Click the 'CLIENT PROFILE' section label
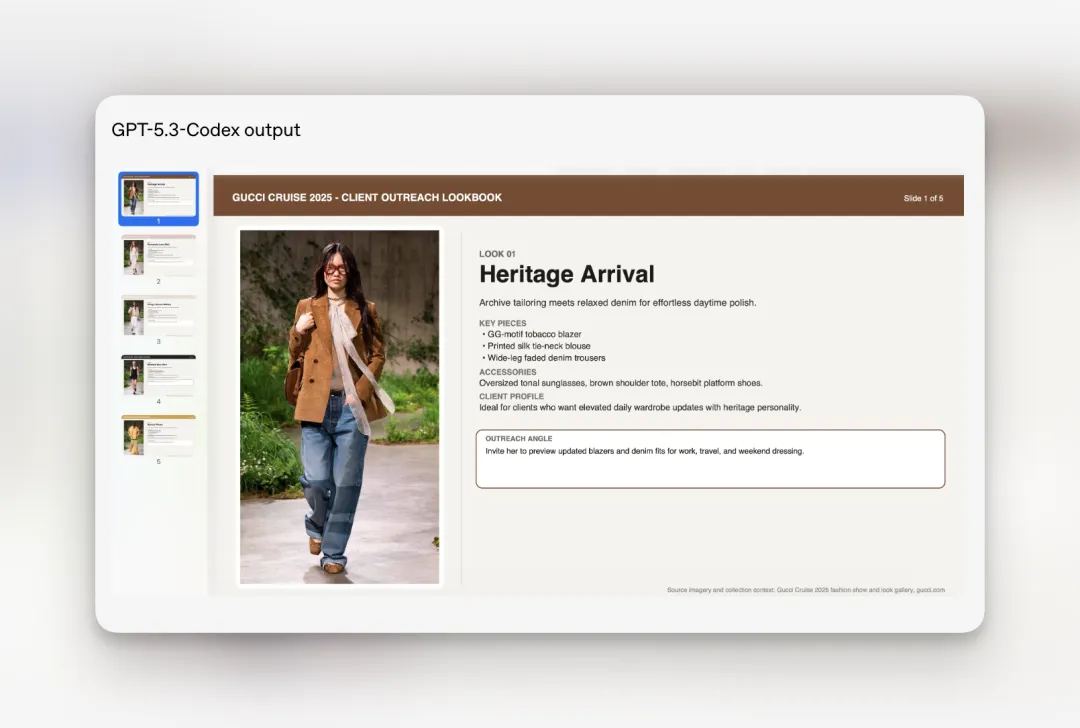The image size is (1080, 728). (x=512, y=397)
